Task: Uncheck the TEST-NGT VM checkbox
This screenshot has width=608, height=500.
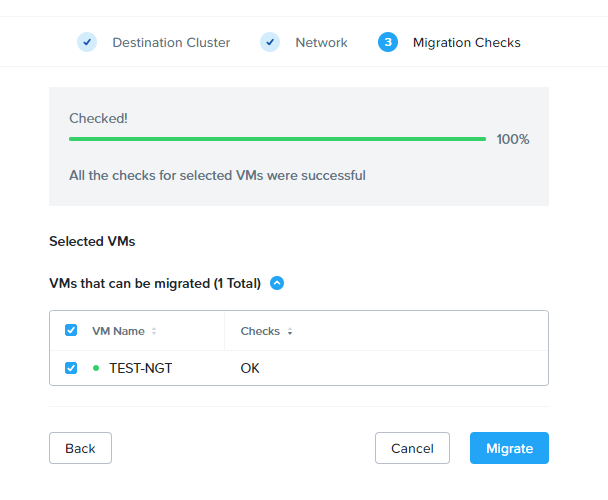Action: pos(71,368)
